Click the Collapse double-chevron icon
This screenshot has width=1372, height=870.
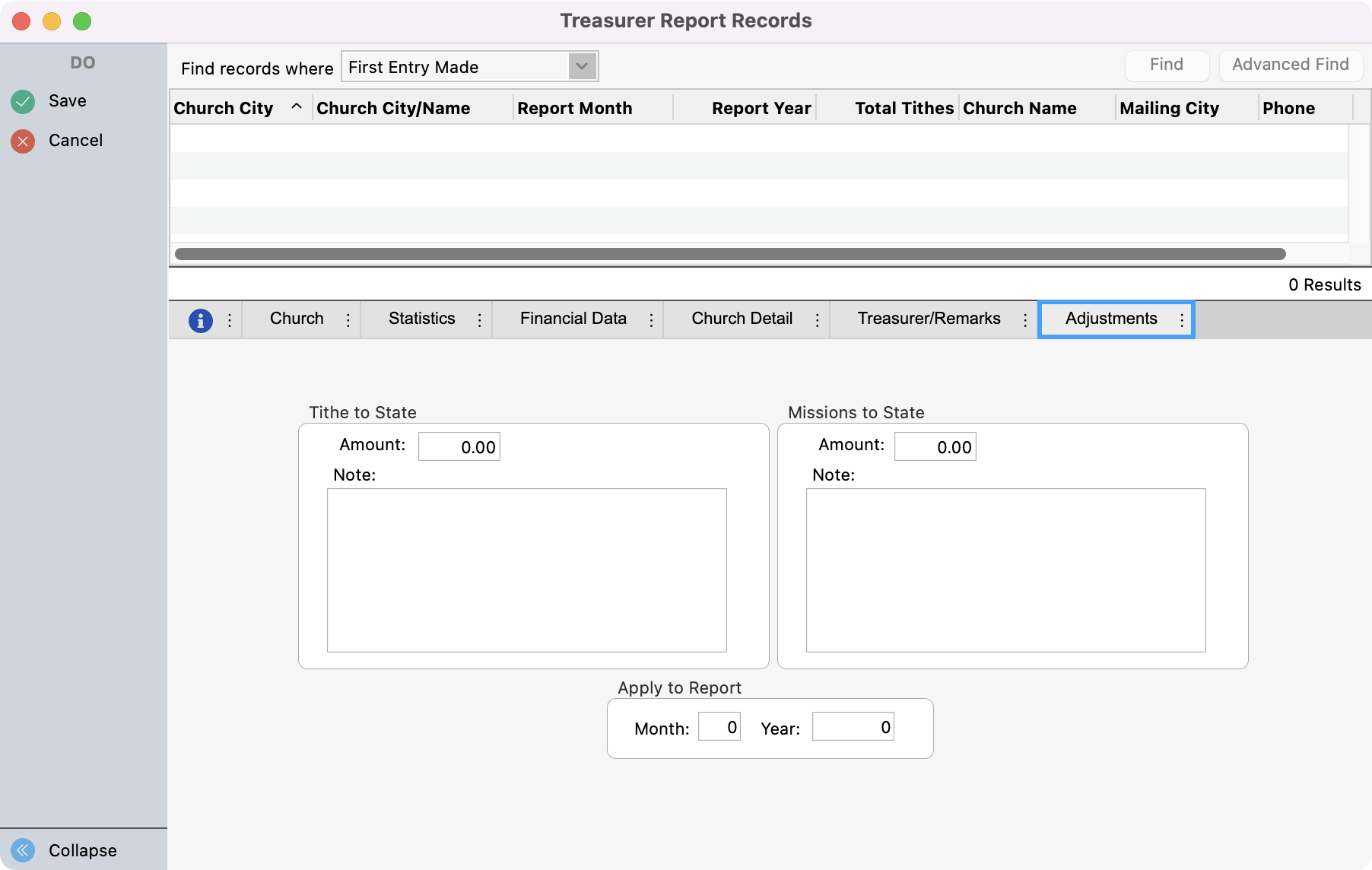click(x=22, y=849)
